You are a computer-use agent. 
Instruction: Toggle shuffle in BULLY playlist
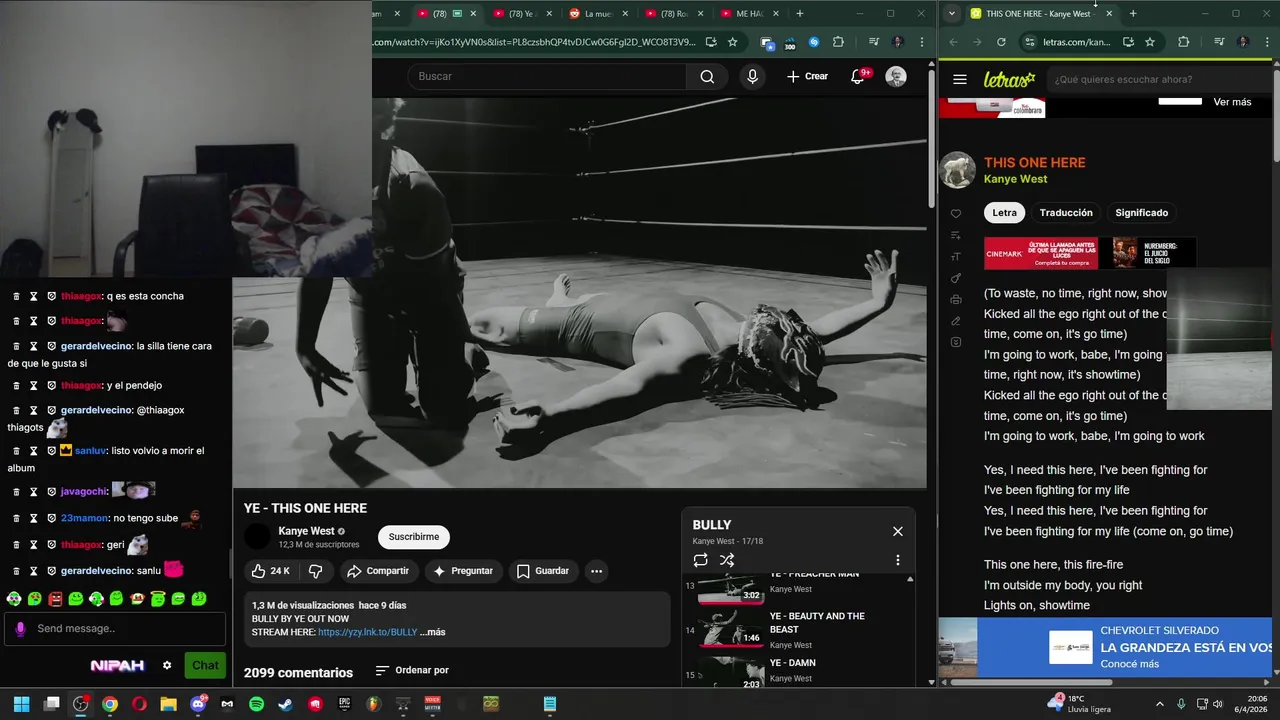pos(727,560)
